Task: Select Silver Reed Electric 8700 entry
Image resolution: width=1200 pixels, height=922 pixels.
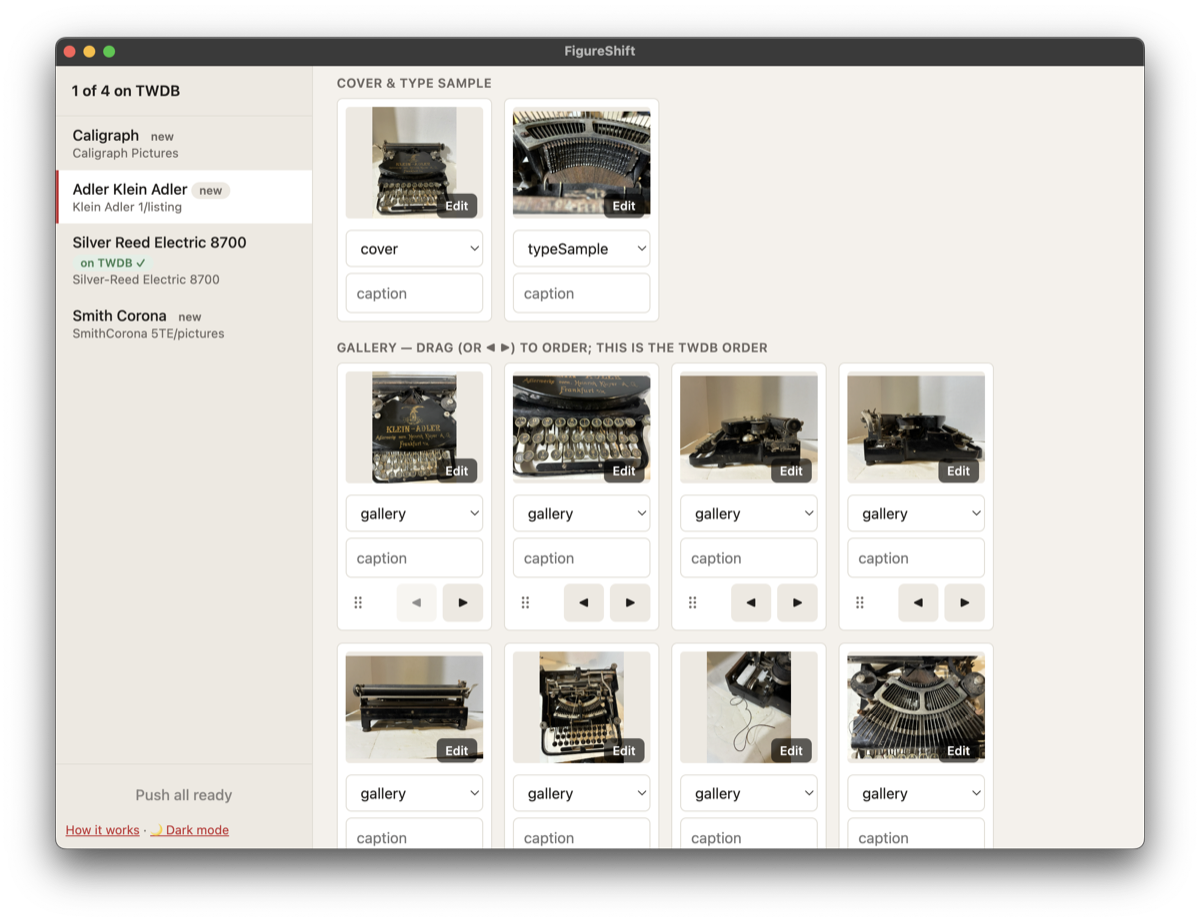Action: coord(185,260)
